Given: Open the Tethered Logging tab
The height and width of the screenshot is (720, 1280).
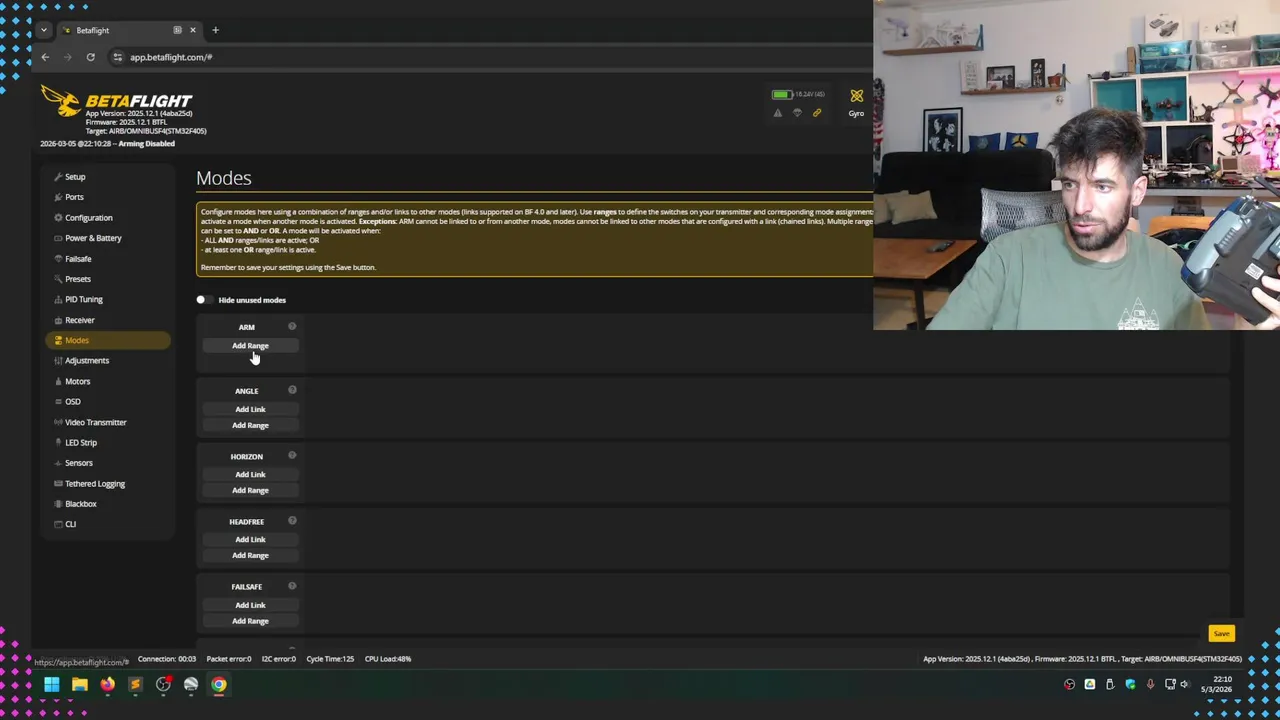Looking at the screenshot, I should pos(107,483).
